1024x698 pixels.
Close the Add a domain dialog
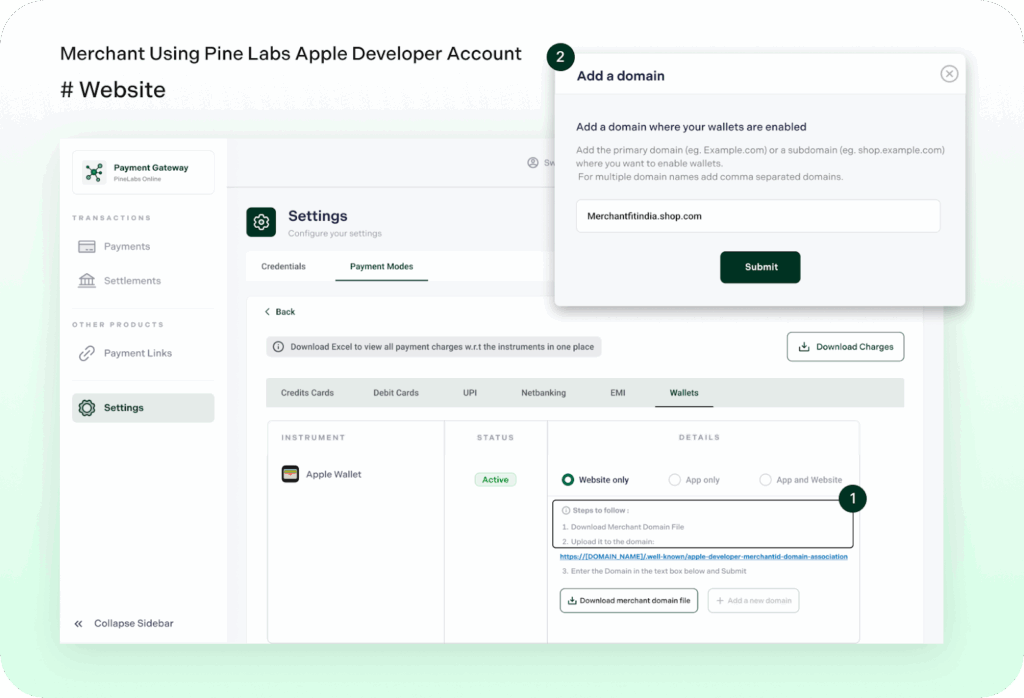[x=949, y=74]
